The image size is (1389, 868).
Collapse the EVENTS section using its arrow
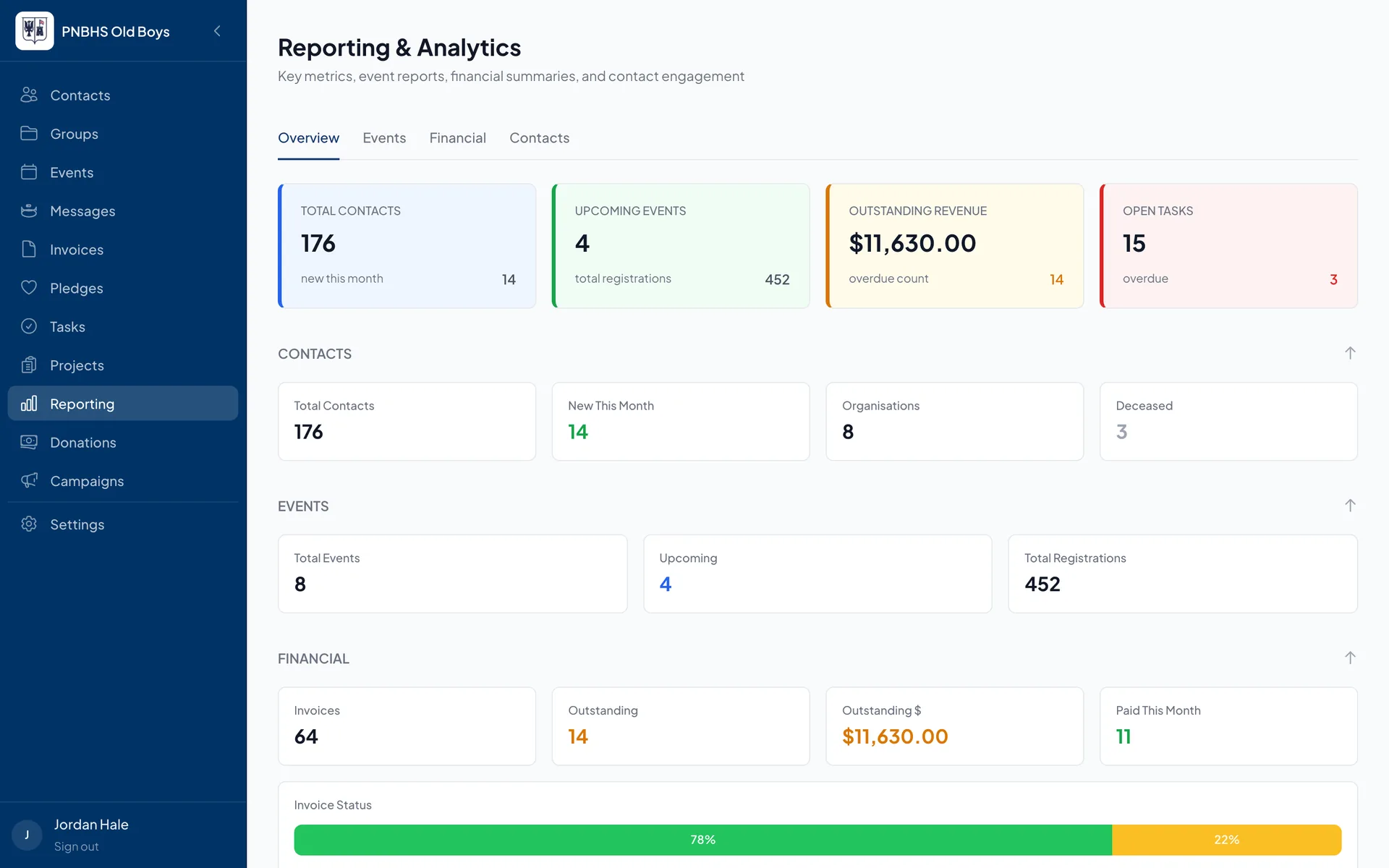1350,506
